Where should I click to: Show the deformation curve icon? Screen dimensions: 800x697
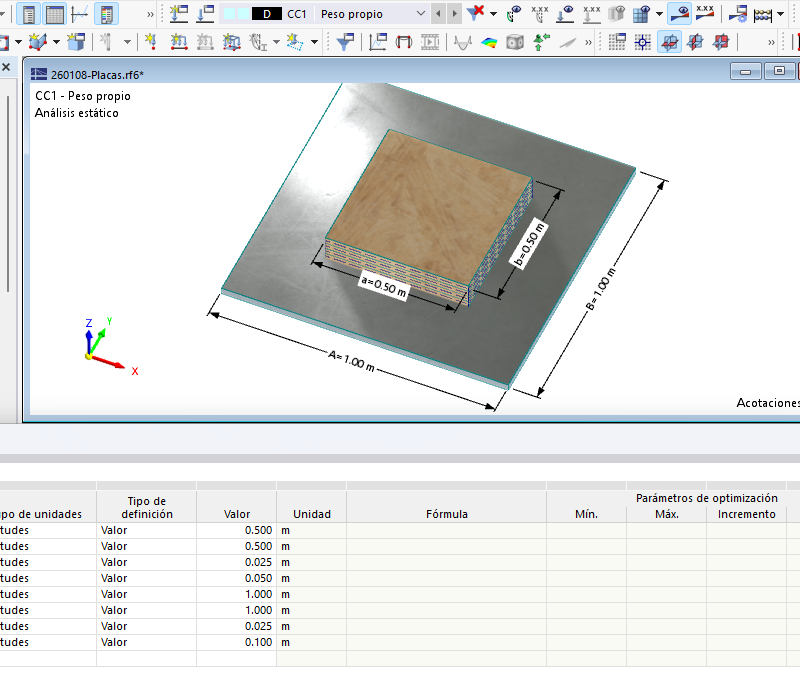tap(463, 42)
